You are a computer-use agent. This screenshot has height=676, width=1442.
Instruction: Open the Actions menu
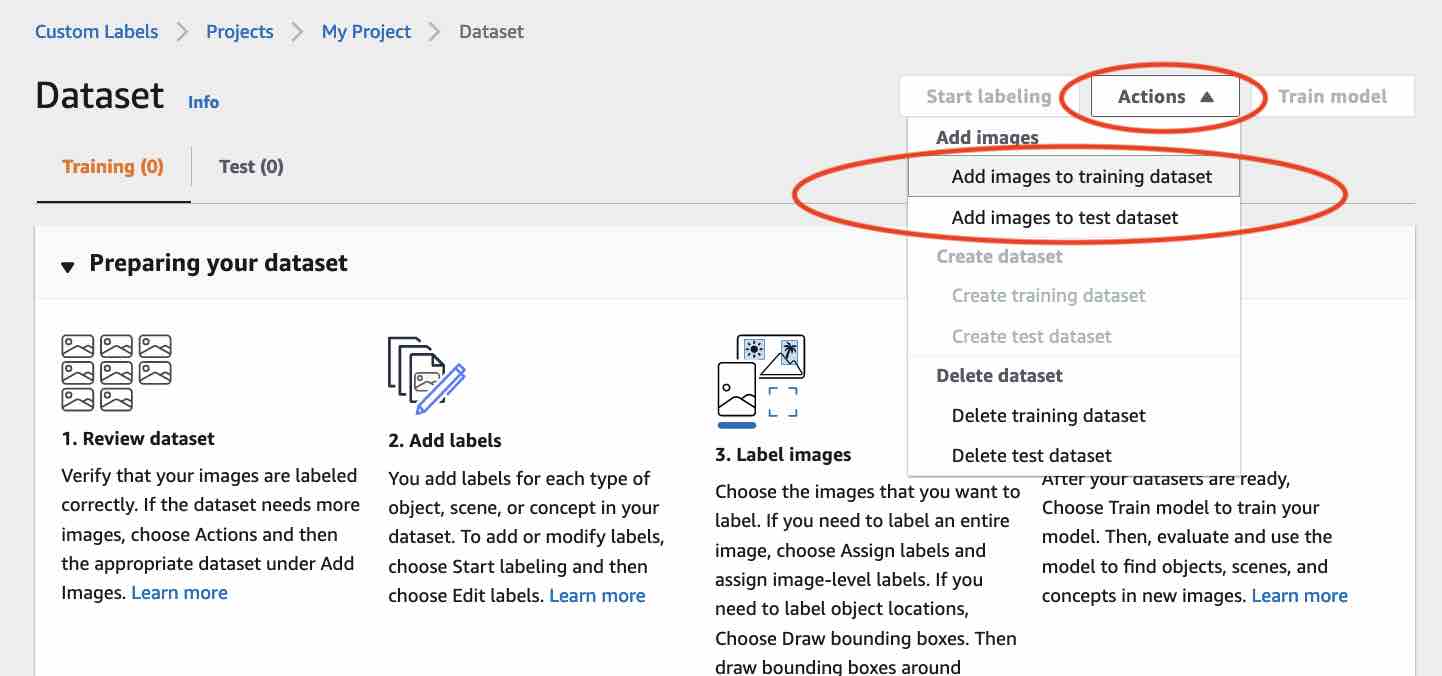tap(1152, 96)
